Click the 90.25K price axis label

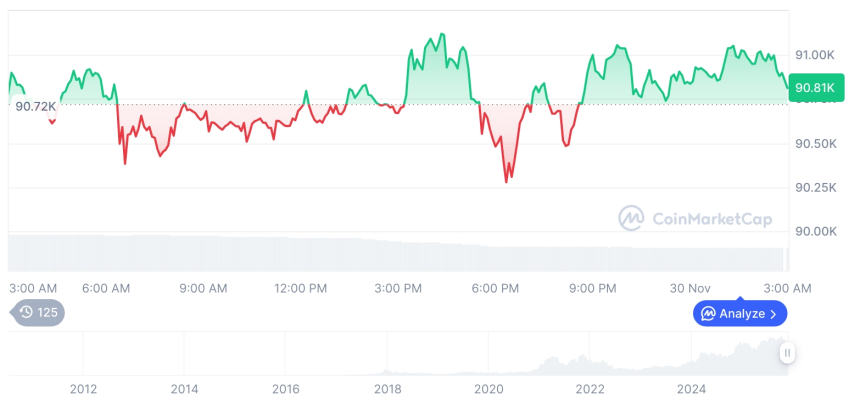(x=815, y=188)
